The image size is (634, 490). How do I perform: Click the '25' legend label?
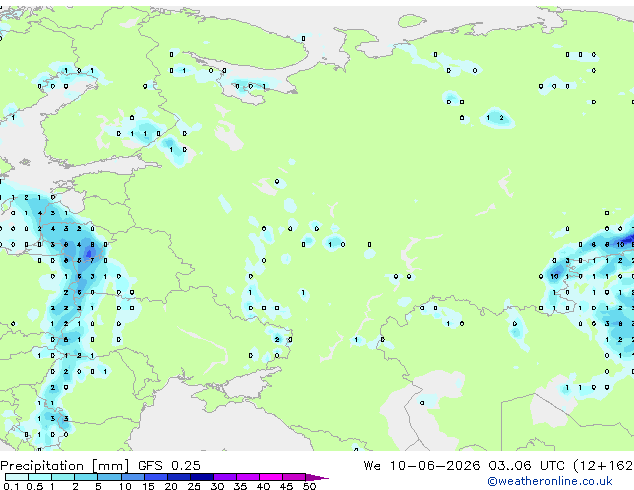(x=194, y=486)
